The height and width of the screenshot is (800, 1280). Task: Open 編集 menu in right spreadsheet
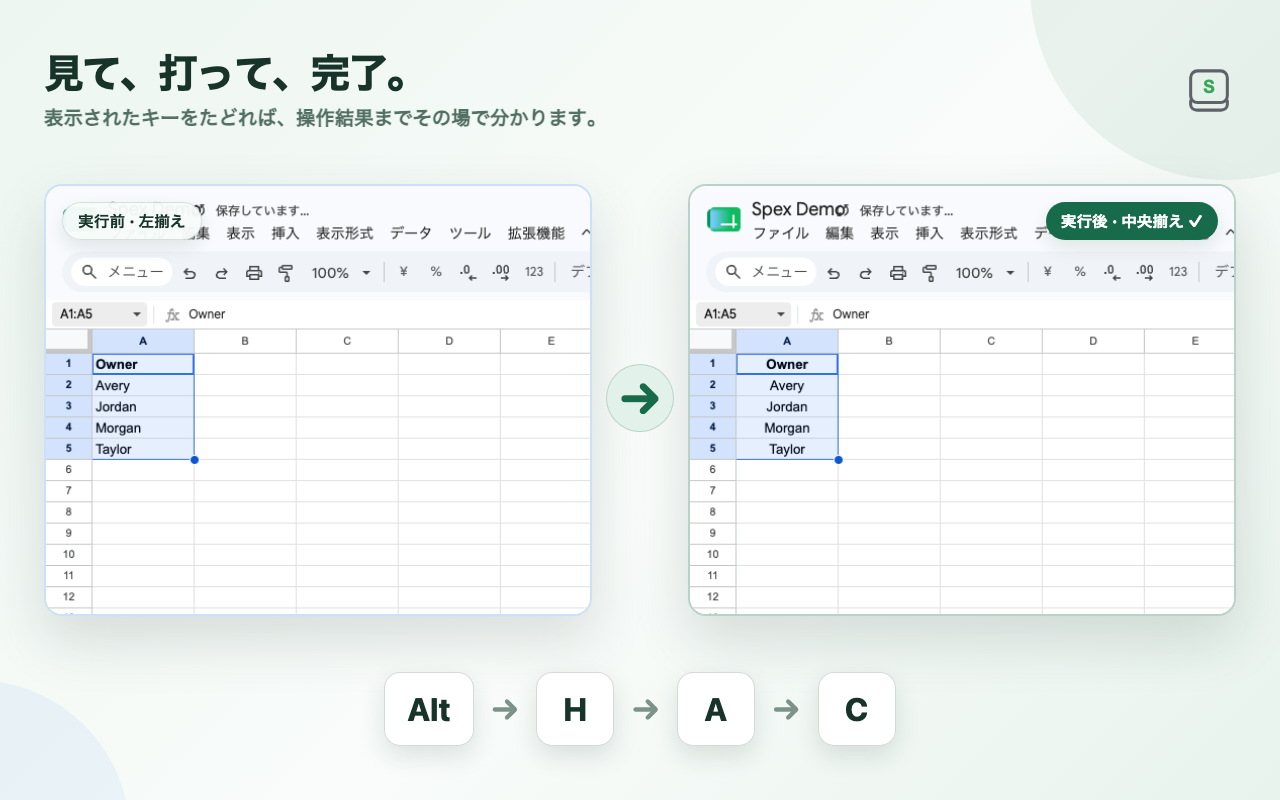(x=839, y=233)
